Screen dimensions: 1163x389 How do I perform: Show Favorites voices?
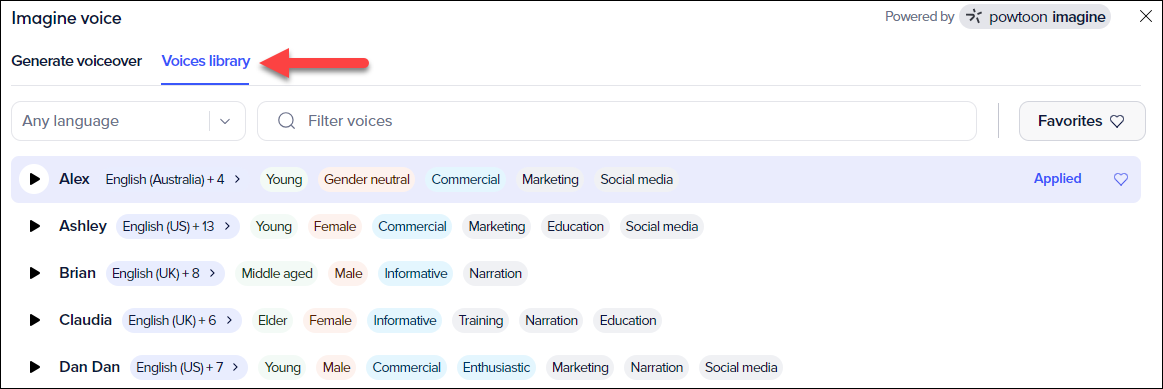(x=1082, y=121)
